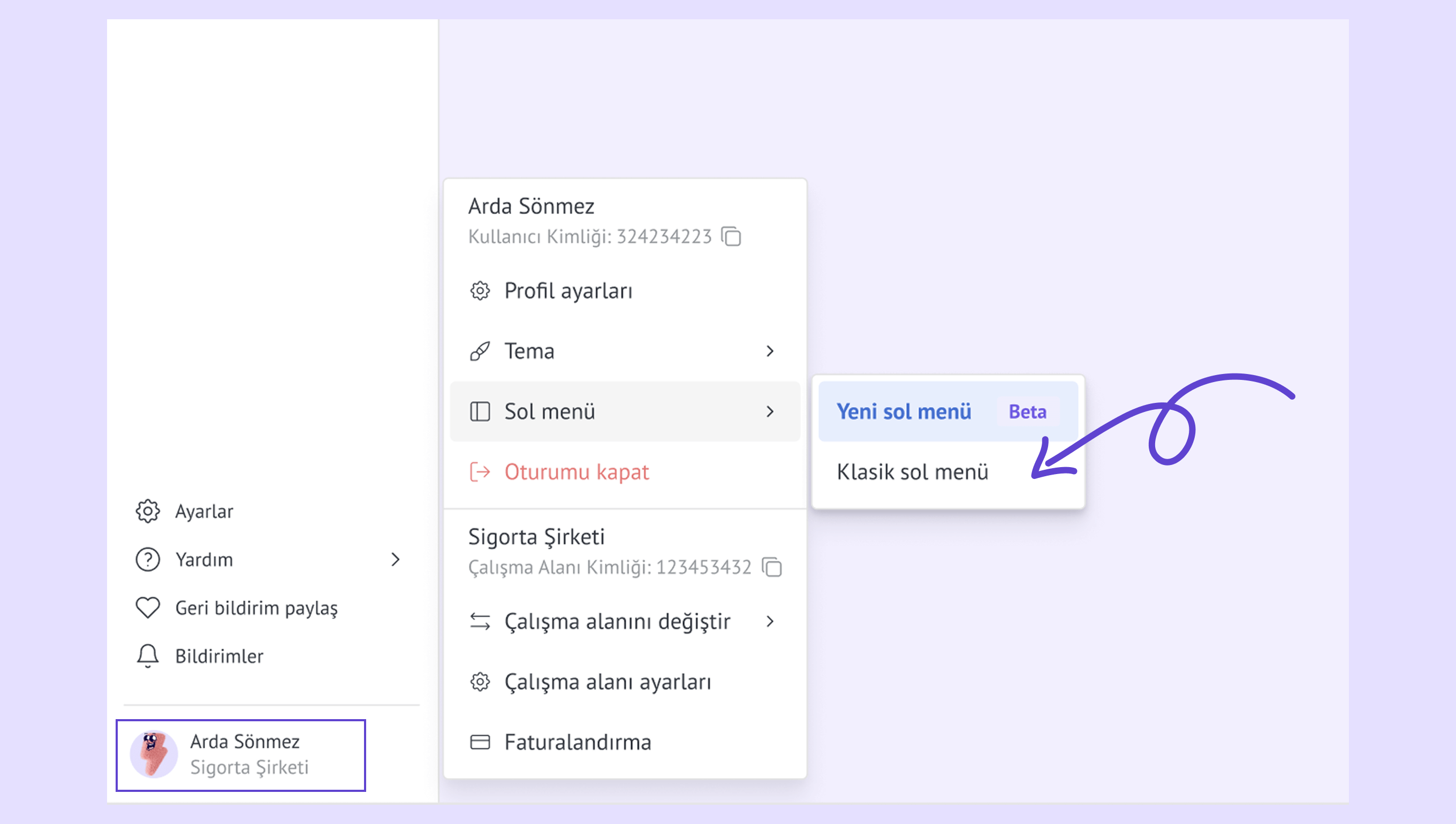This screenshot has height=824, width=1456.
Task: Click the Bildirimler bell icon
Action: [148, 656]
